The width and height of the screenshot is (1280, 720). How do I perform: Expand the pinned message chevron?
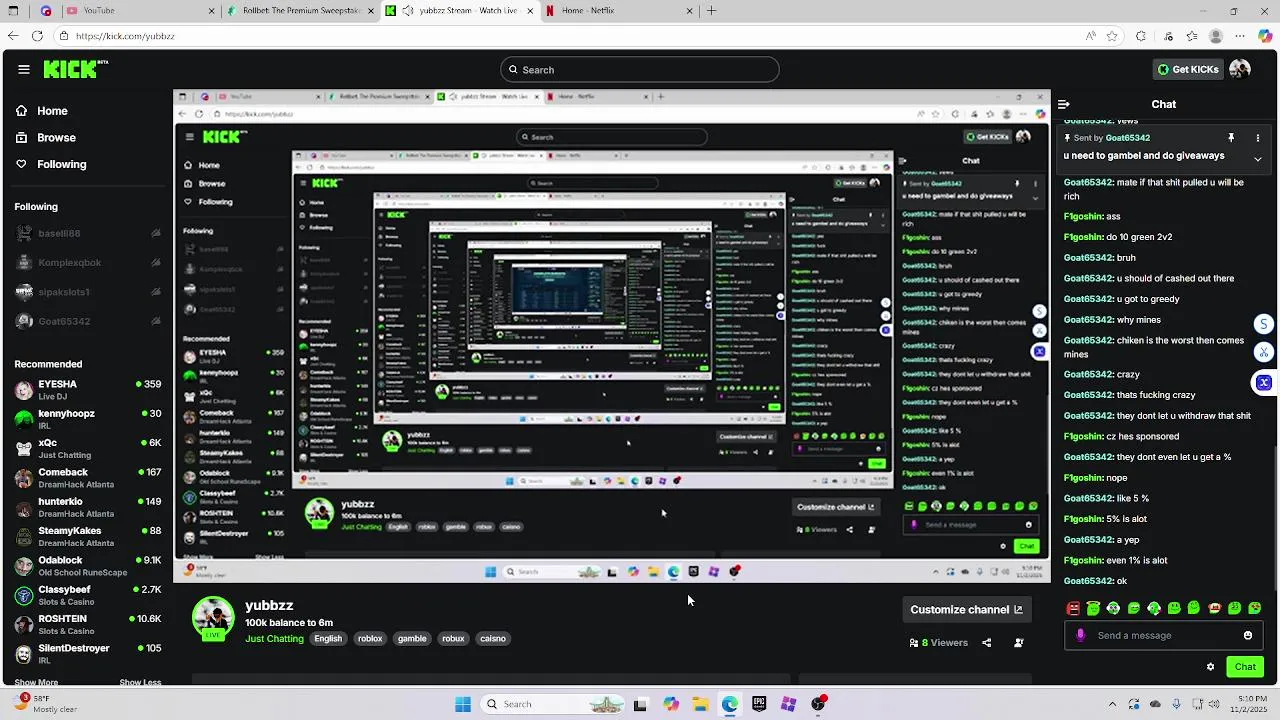click(x=1258, y=158)
